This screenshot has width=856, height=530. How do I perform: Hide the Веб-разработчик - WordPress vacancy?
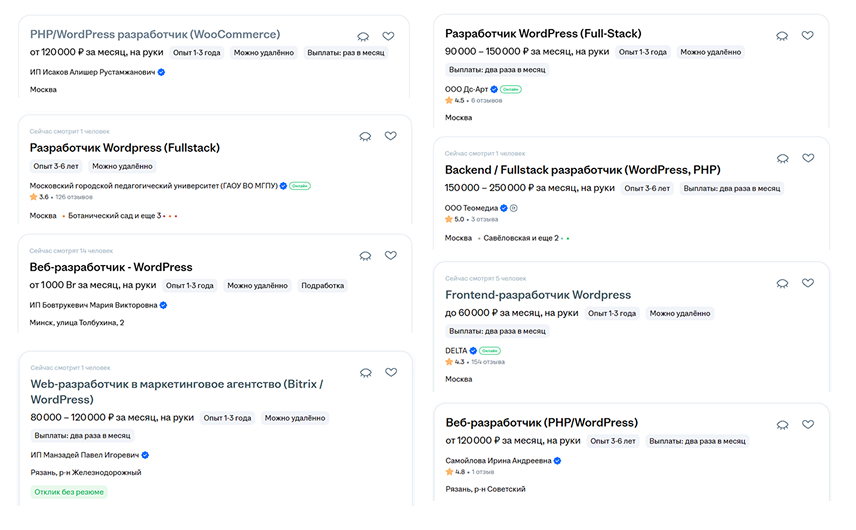(x=365, y=255)
